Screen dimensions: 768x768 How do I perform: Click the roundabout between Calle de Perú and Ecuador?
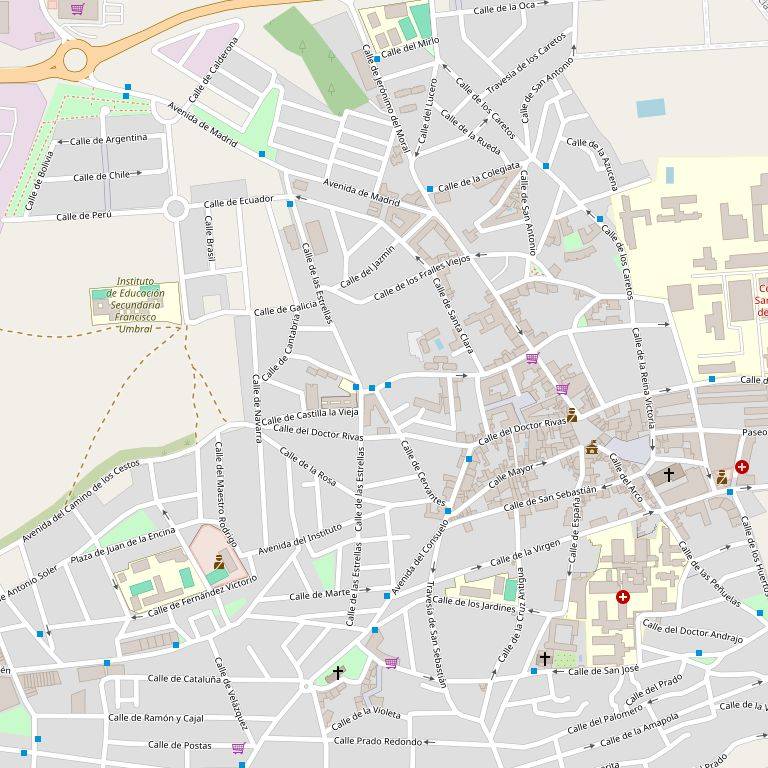point(176,209)
